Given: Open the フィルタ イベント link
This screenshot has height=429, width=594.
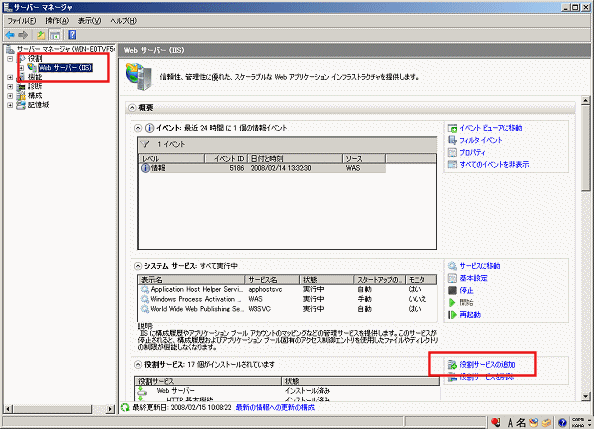Looking at the screenshot, I should tap(481, 140).
